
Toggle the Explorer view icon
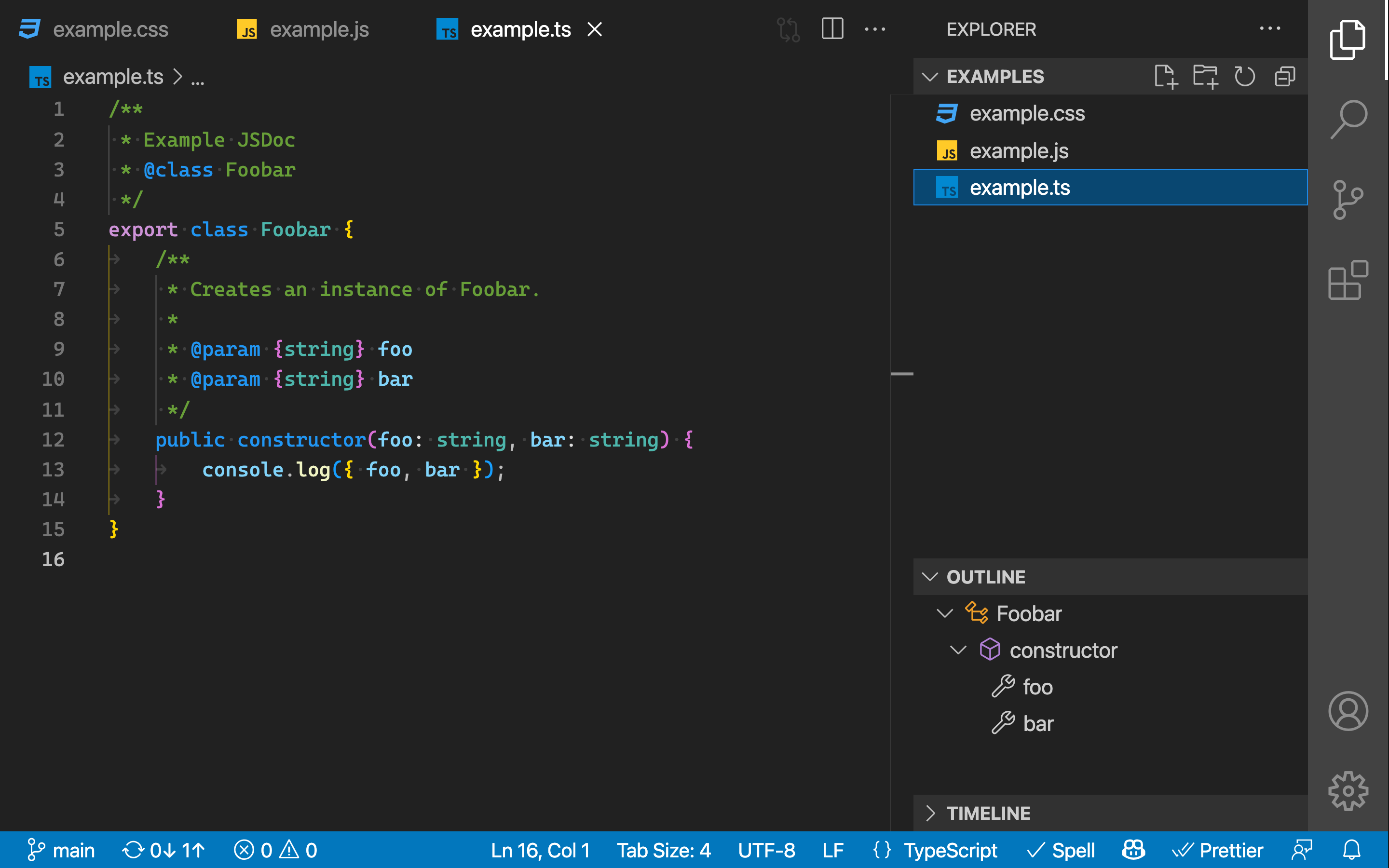pos(1348,39)
